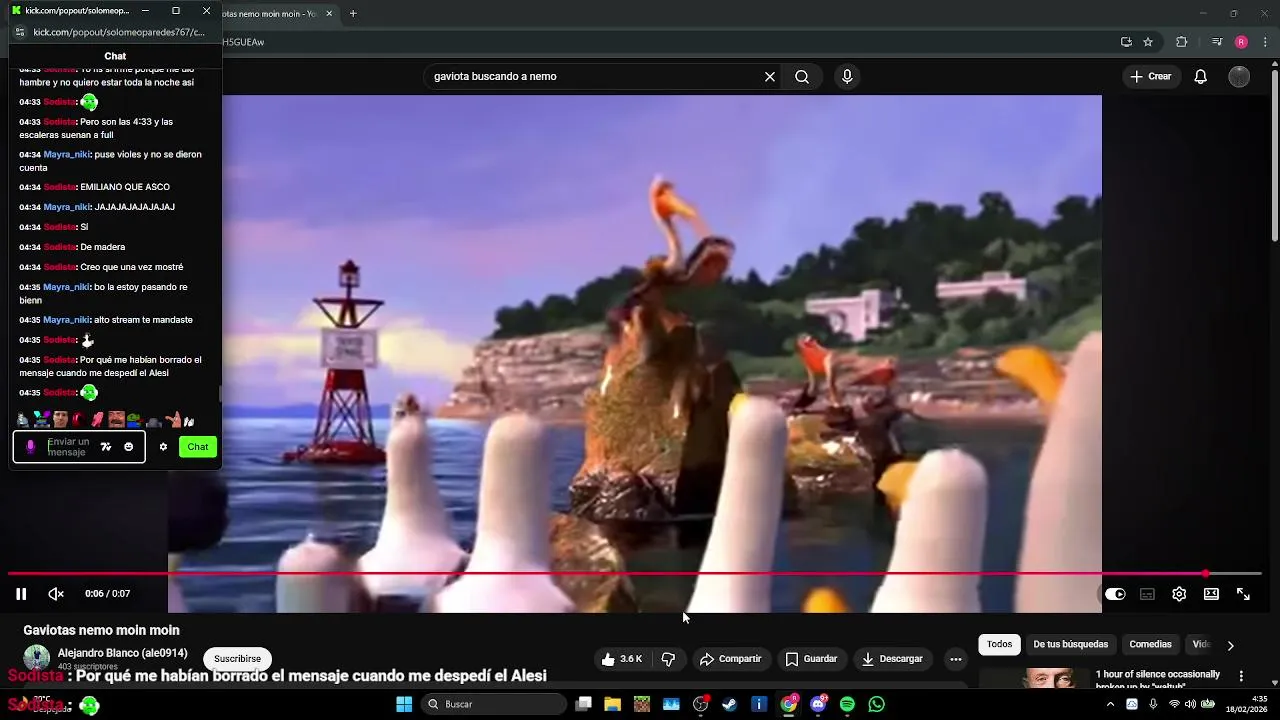Click Kick popout site info icon

tap(20, 32)
